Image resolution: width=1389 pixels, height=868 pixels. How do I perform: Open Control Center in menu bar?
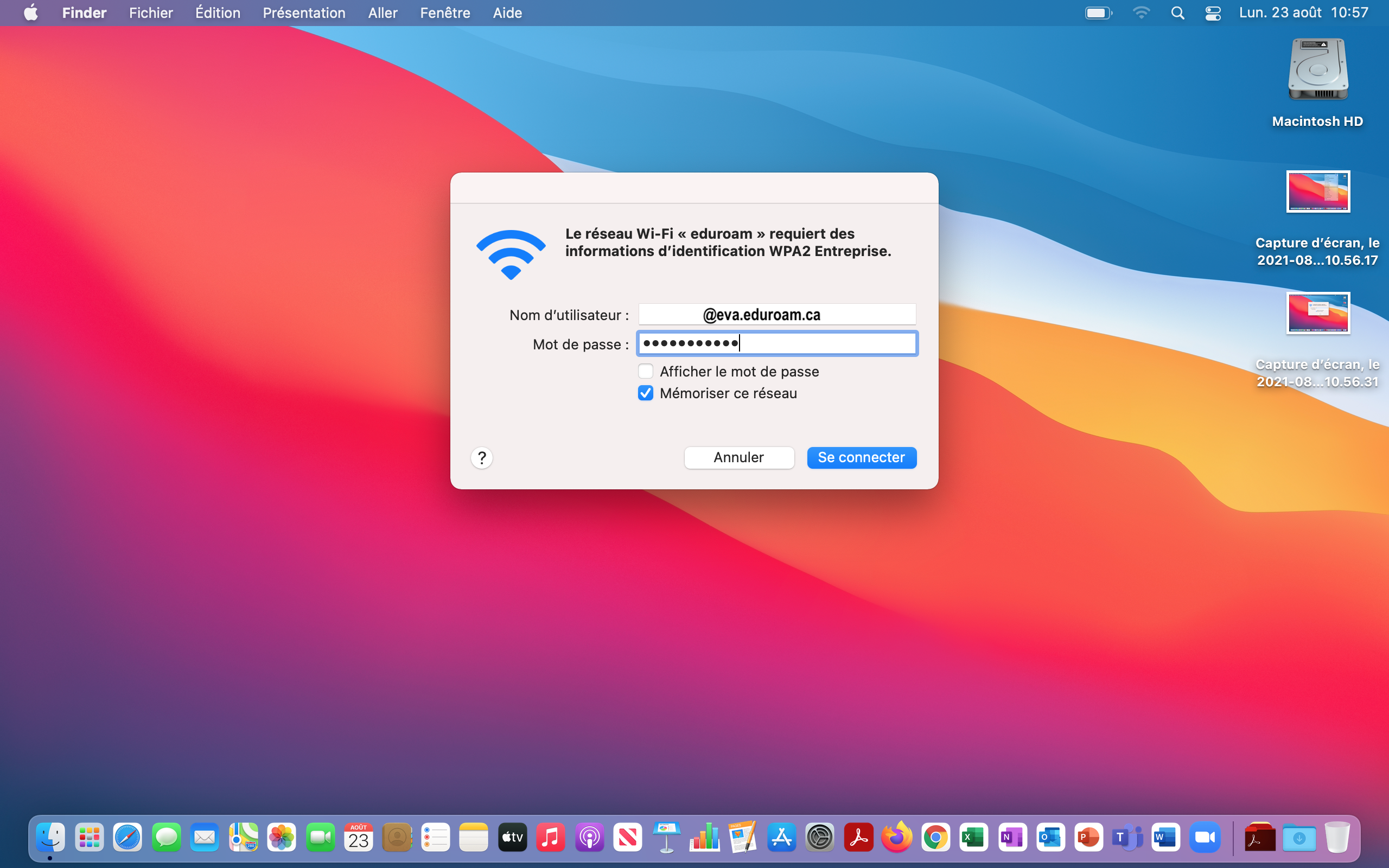[x=1213, y=12]
